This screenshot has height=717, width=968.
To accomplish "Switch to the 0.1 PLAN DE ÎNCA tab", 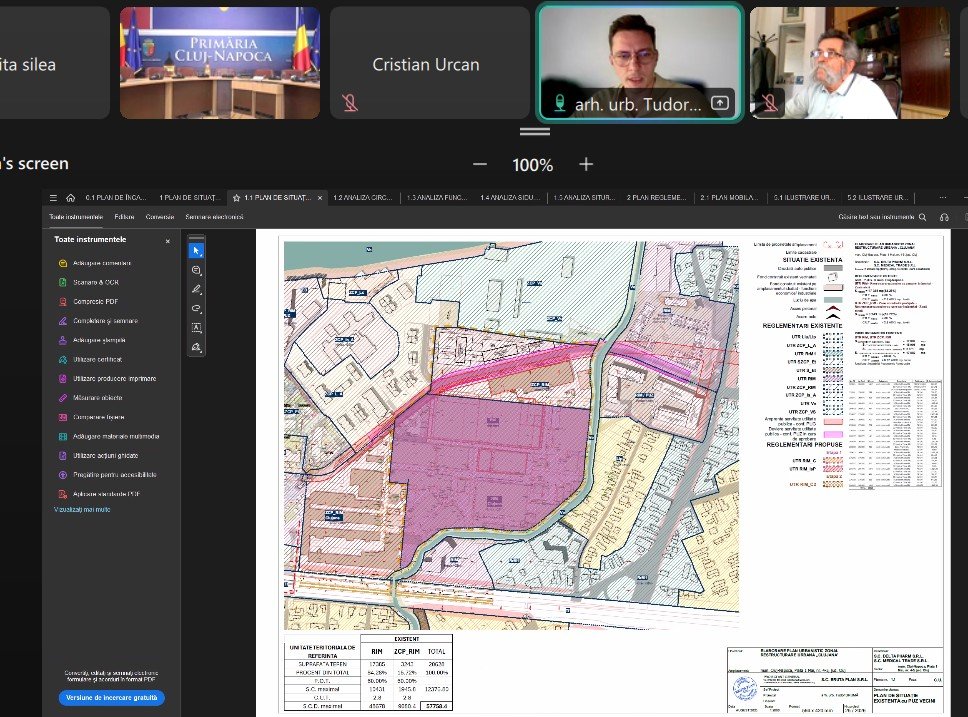I will (115, 198).
